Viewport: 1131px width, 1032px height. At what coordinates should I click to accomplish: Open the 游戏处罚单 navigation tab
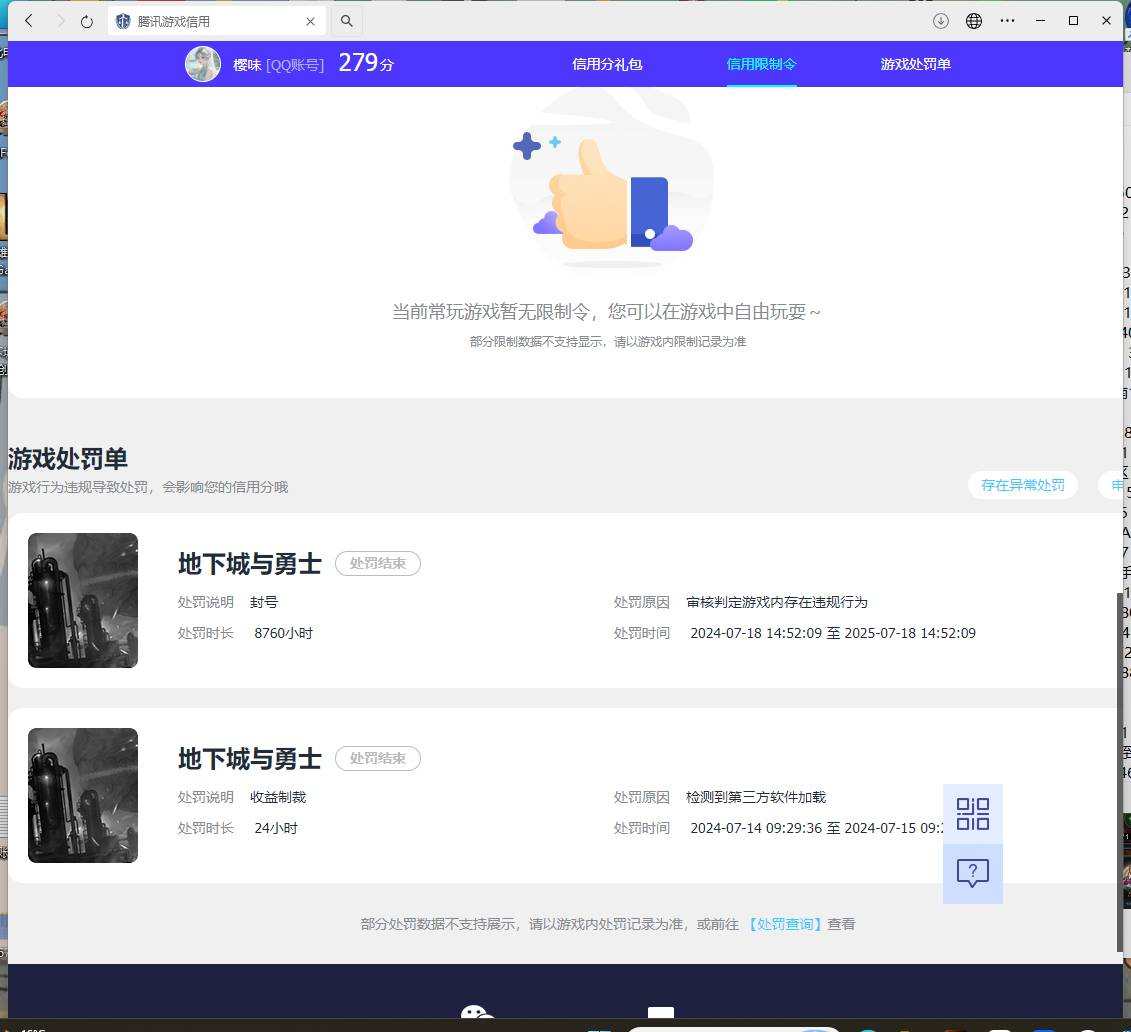[915, 64]
